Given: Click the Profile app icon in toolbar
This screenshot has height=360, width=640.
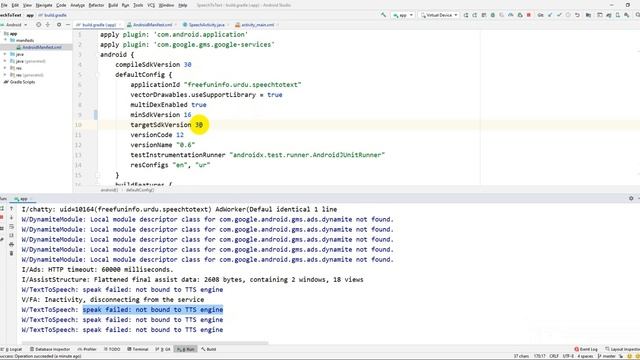Looking at the screenshot, I should point(511,15).
